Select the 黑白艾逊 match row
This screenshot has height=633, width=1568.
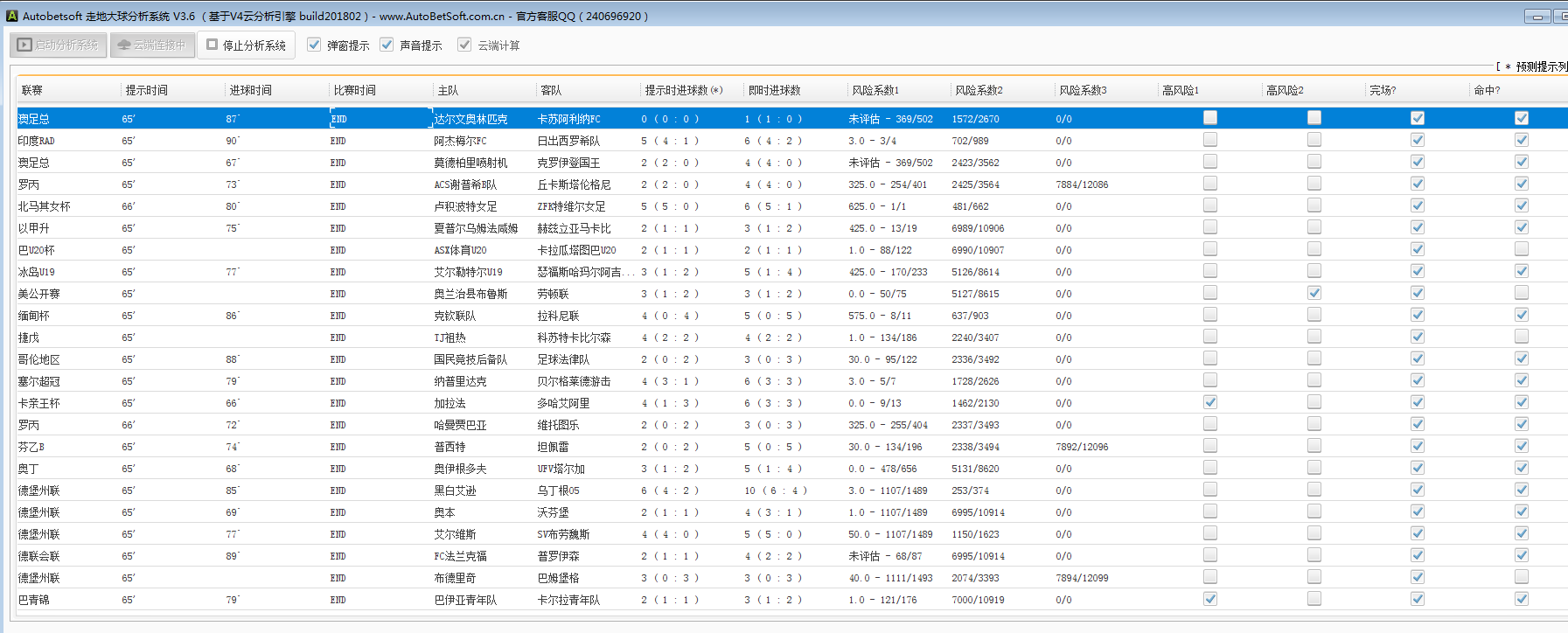point(455,490)
